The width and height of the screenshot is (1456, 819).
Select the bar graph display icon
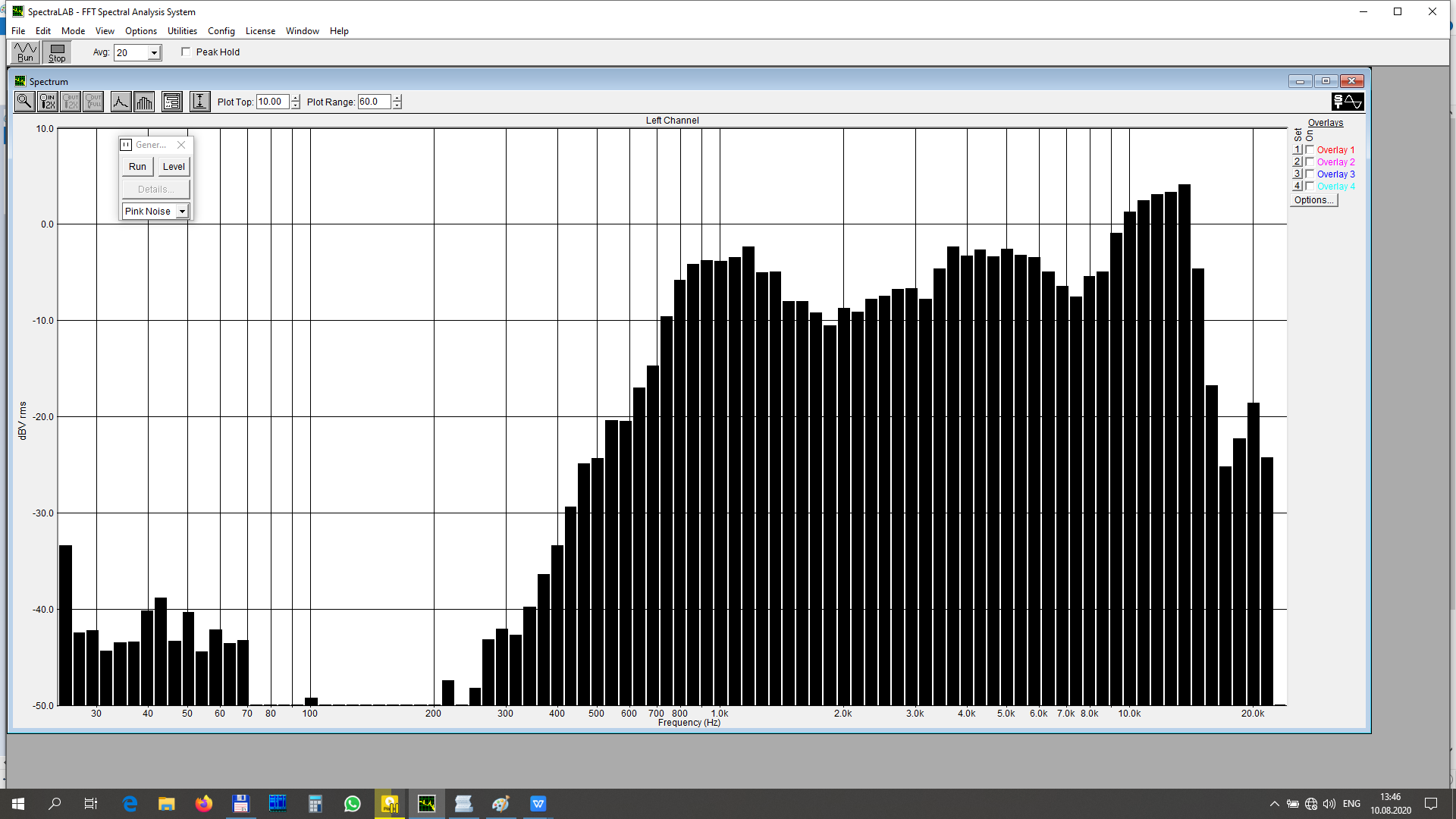point(144,102)
